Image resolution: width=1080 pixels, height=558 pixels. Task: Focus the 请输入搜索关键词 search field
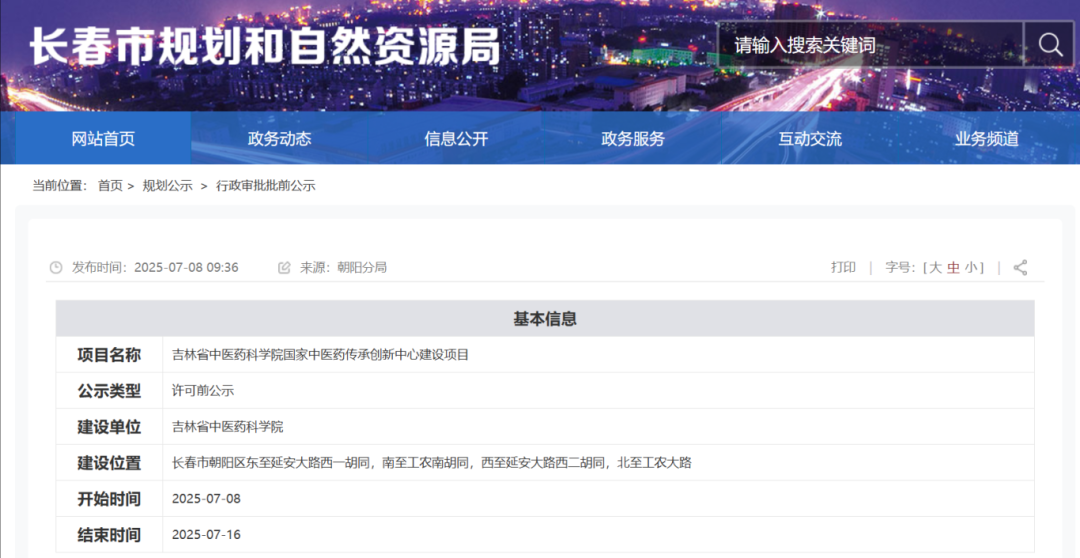click(x=871, y=45)
